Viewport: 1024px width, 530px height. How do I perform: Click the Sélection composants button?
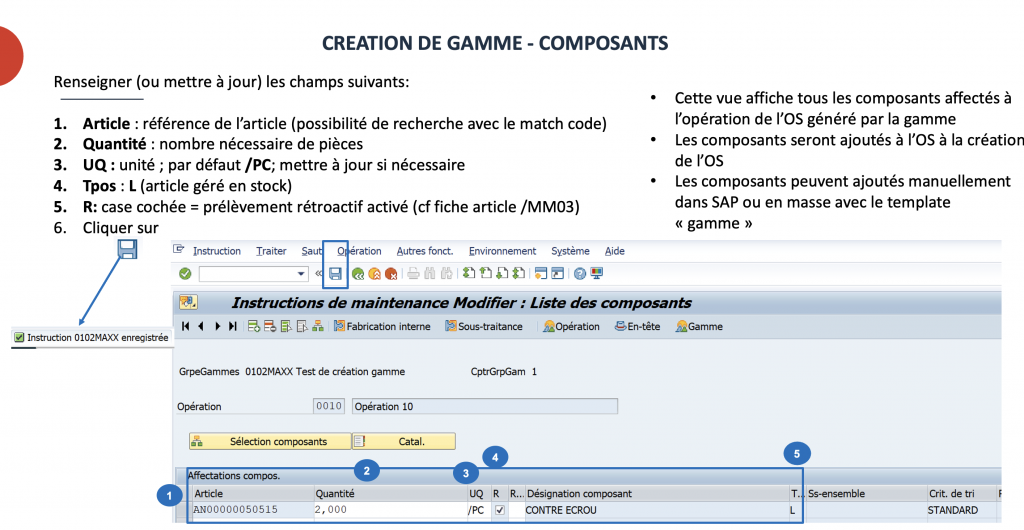tap(270, 441)
